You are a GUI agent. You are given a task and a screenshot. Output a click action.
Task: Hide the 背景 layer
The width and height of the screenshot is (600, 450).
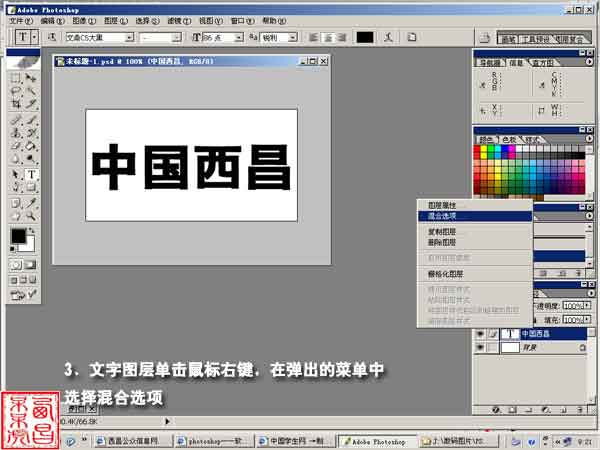(480, 347)
